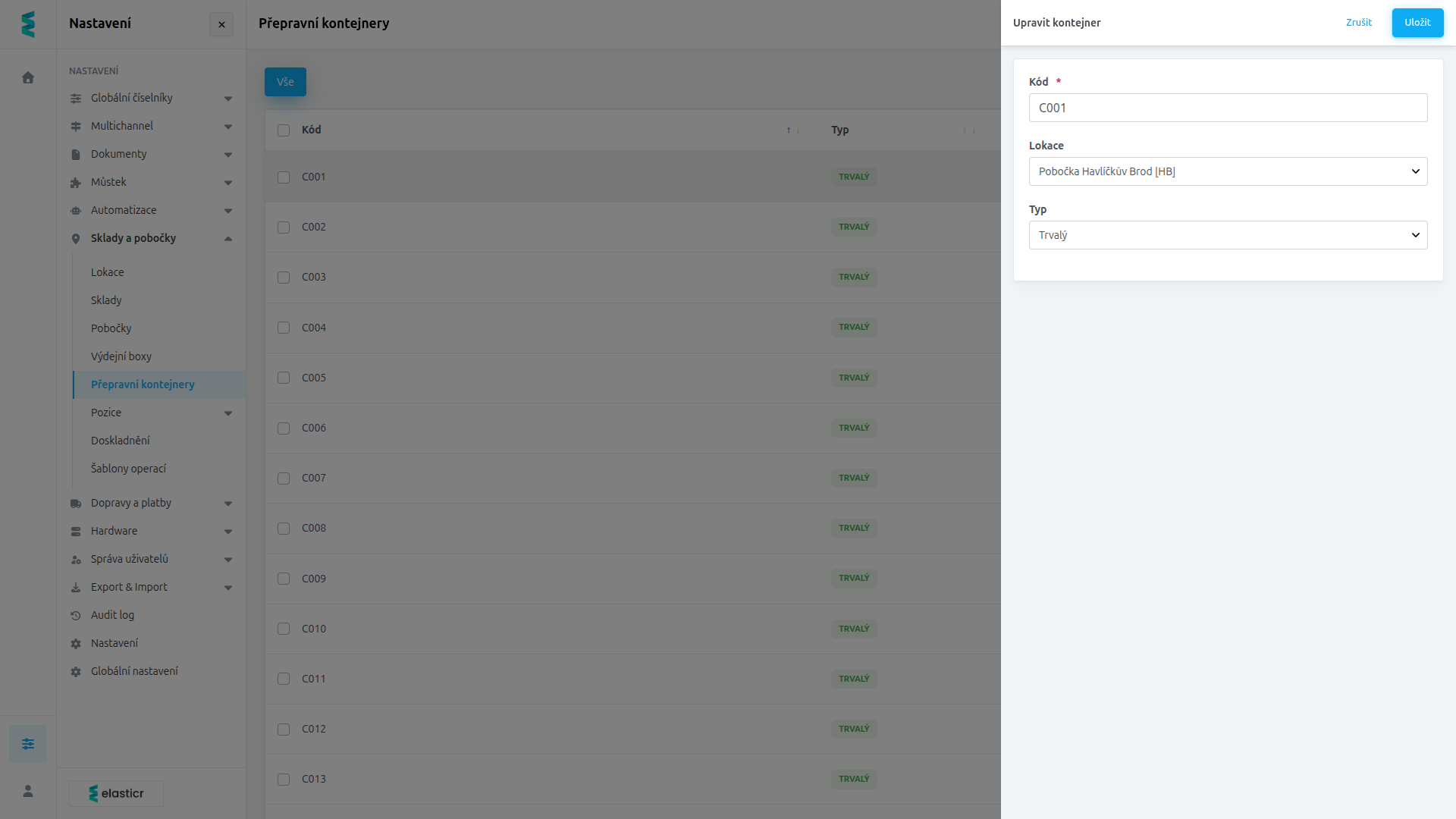The height and width of the screenshot is (819, 1456).
Task: Select the Vše filter tab
Action: (x=285, y=82)
